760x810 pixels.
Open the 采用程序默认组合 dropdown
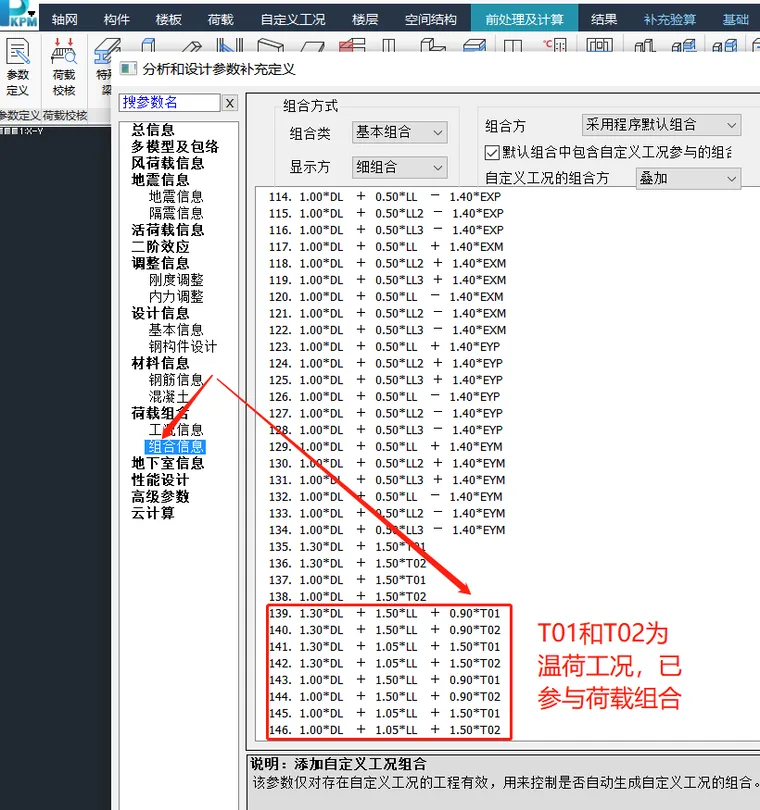click(x=661, y=125)
